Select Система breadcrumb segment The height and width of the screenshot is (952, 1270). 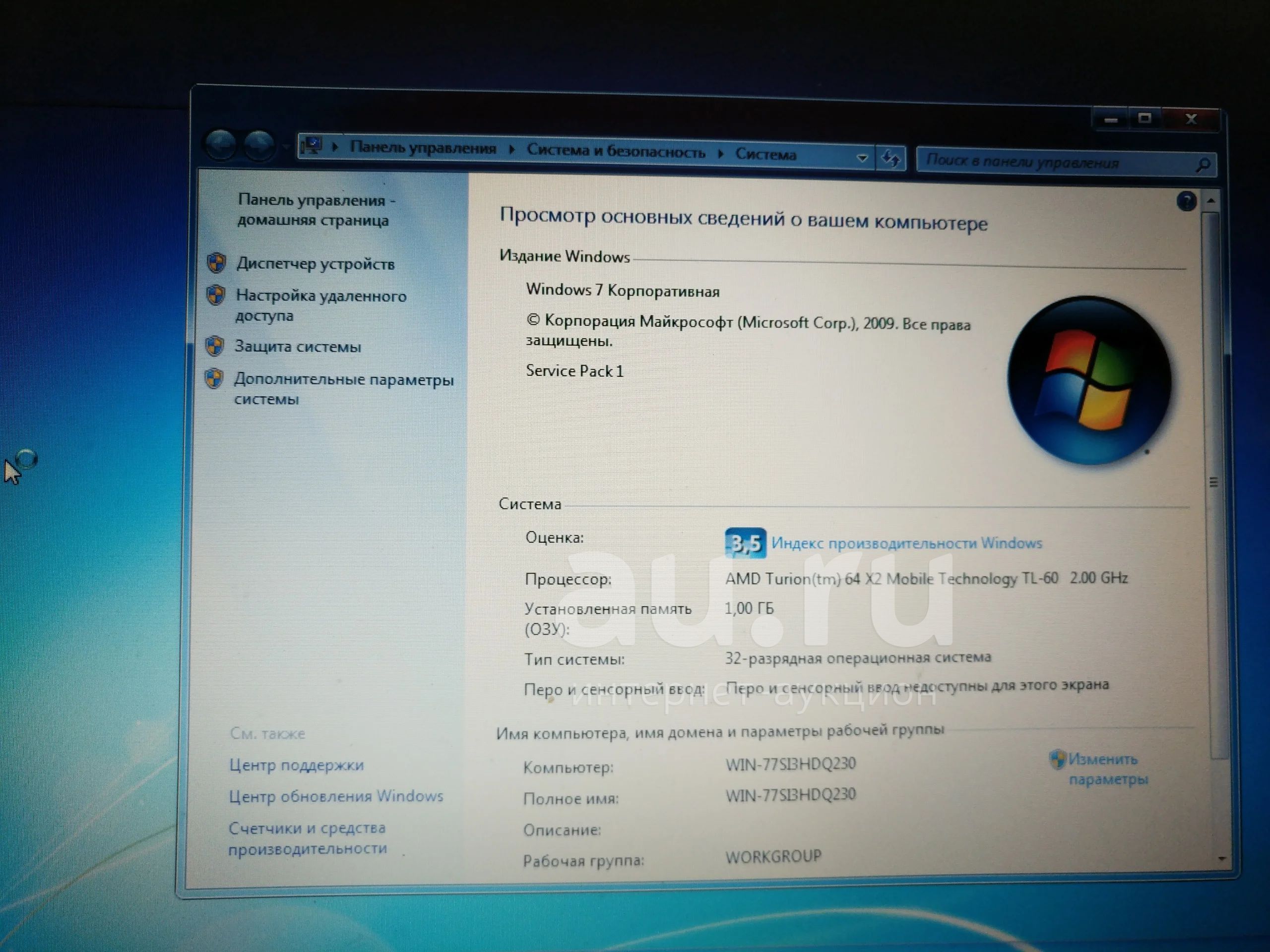click(766, 154)
